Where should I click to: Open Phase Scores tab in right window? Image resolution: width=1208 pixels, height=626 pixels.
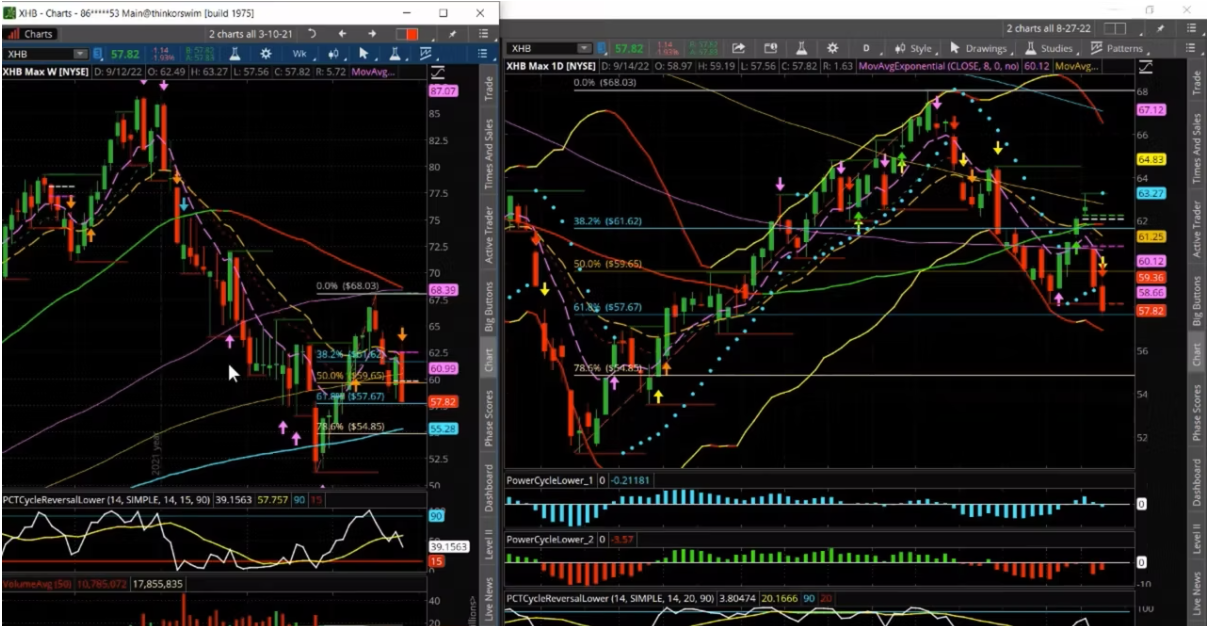1198,414
